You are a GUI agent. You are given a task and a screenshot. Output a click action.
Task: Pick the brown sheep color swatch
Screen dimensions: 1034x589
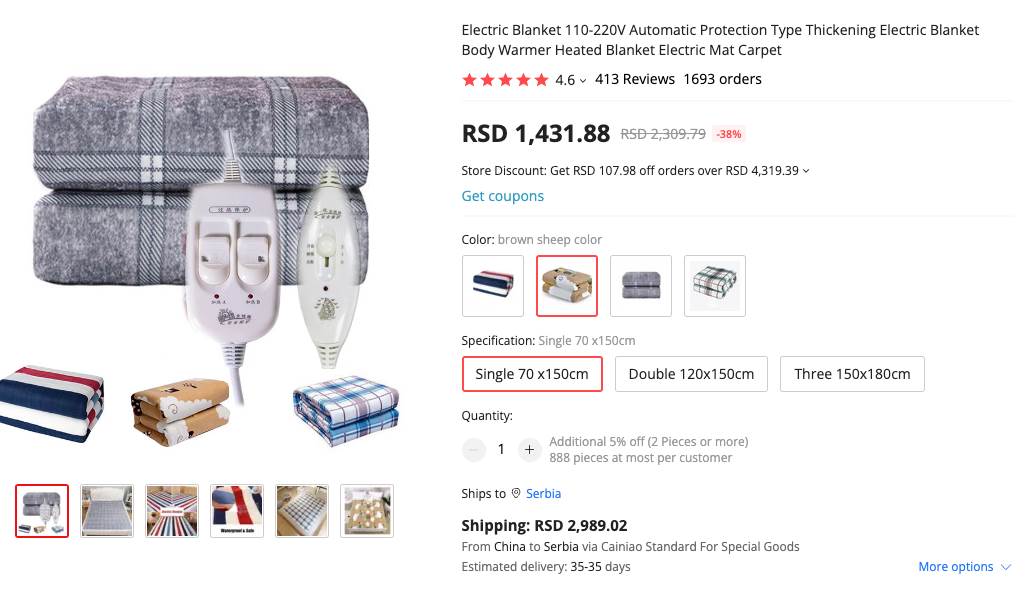point(567,286)
